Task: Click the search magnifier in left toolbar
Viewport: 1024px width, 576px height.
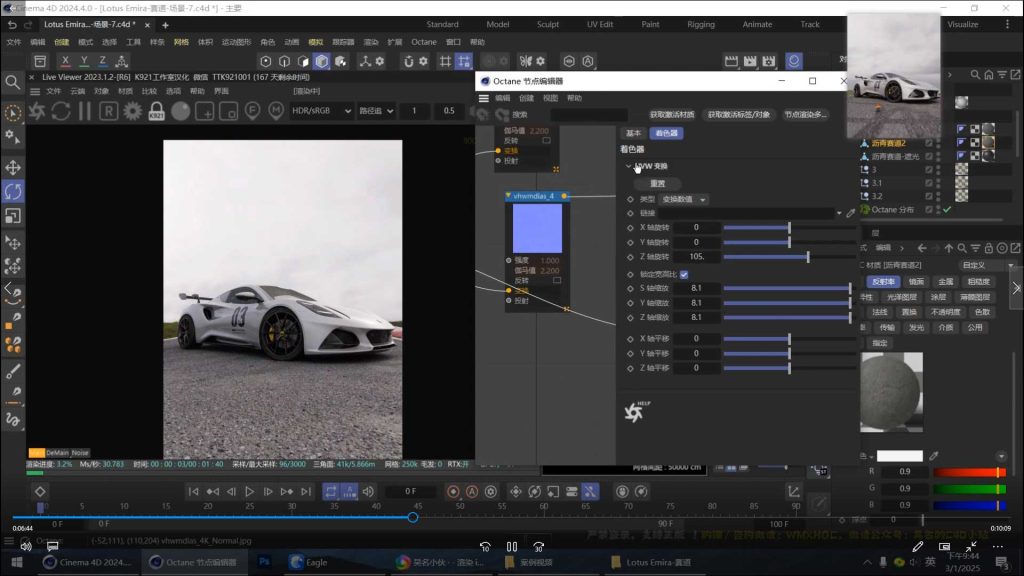Action: click(13, 82)
